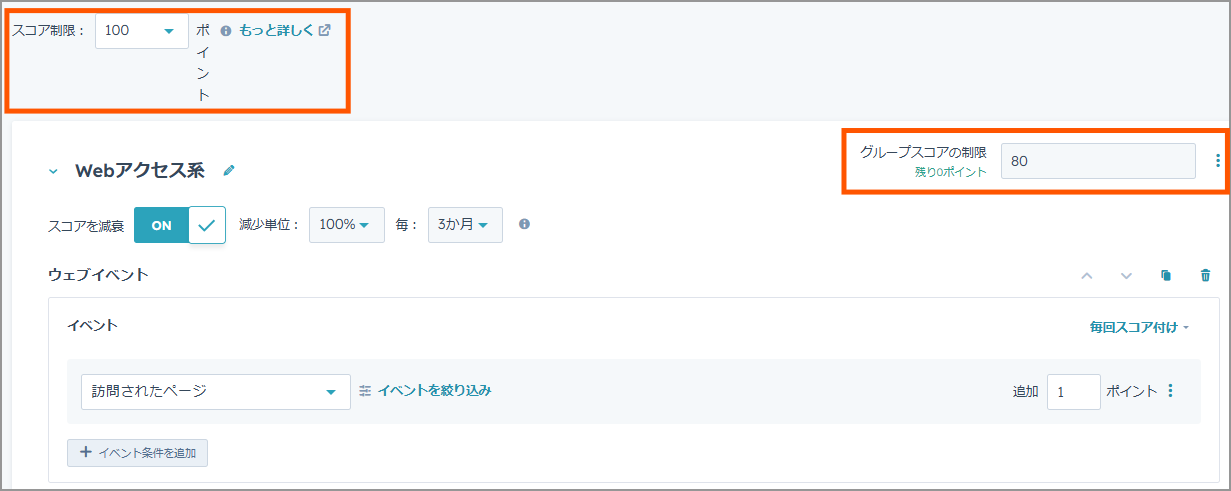Viewport: 1231px width, 491px height.
Task: Open the もっと詳しく link
Action: pos(285,30)
